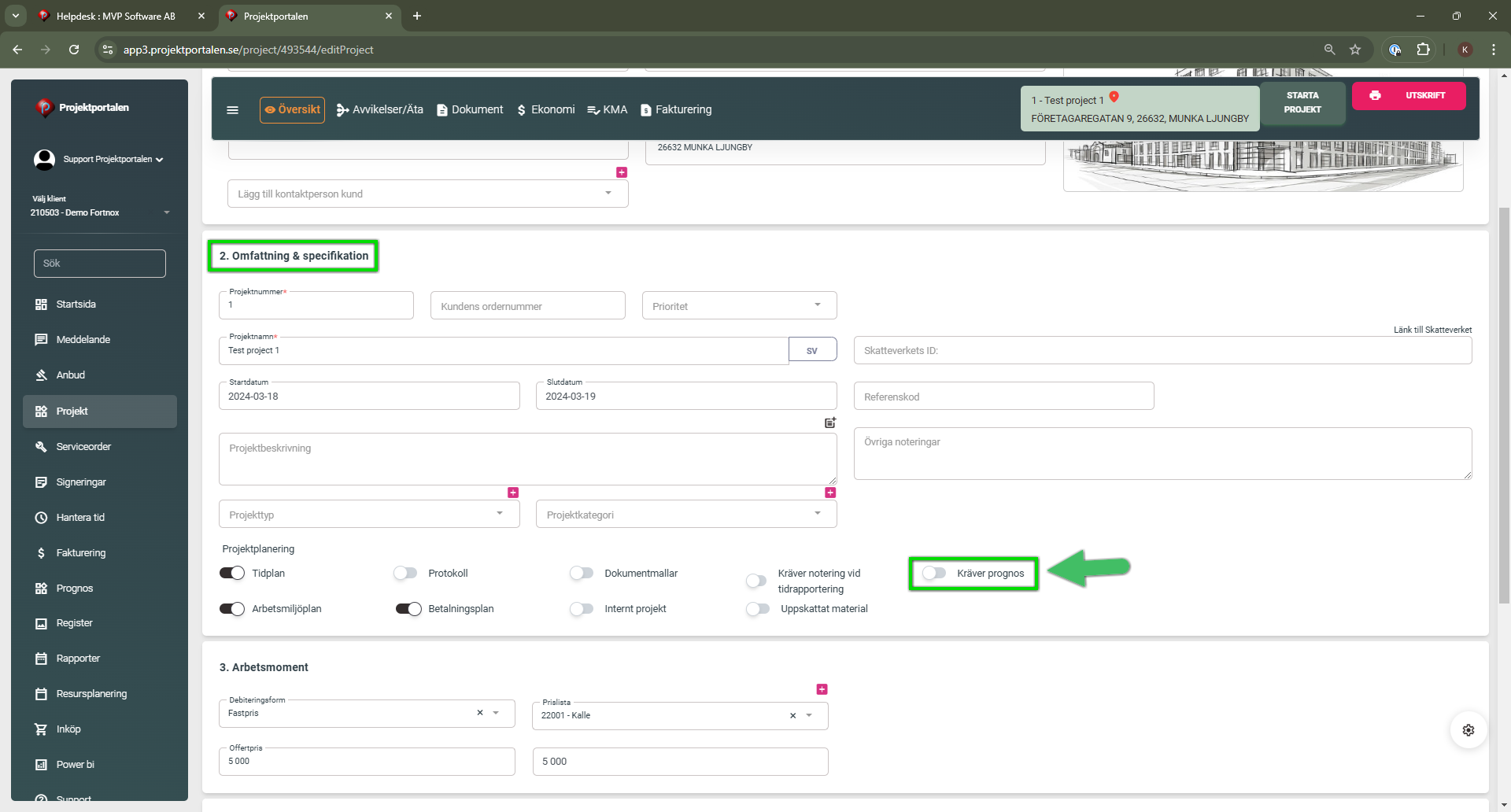Open the Länk till Skatteverket link

click(1432, 330)
